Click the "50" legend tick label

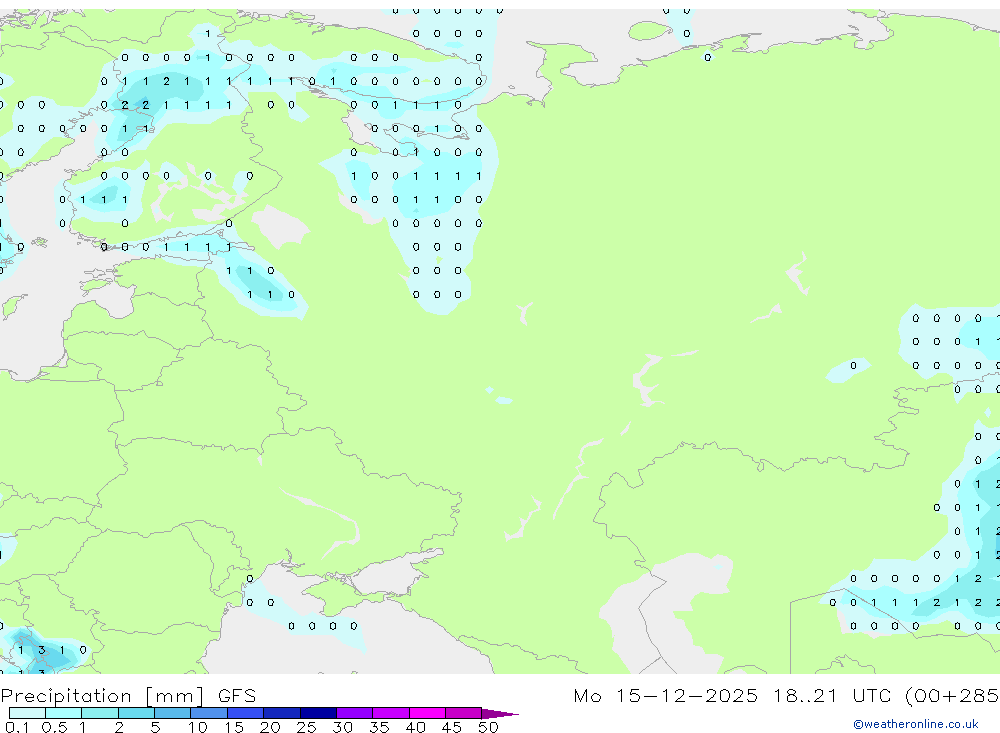488,727
